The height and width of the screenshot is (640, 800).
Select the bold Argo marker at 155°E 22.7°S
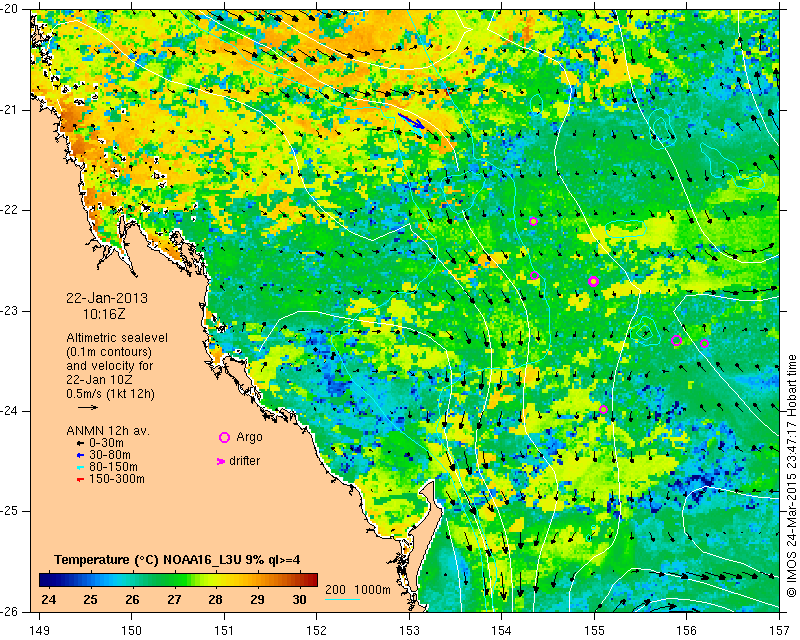coord(593,281)
